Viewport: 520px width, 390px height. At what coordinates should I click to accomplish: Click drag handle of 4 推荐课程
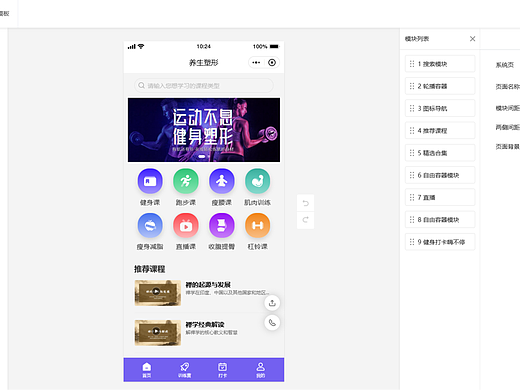point(412,130)
